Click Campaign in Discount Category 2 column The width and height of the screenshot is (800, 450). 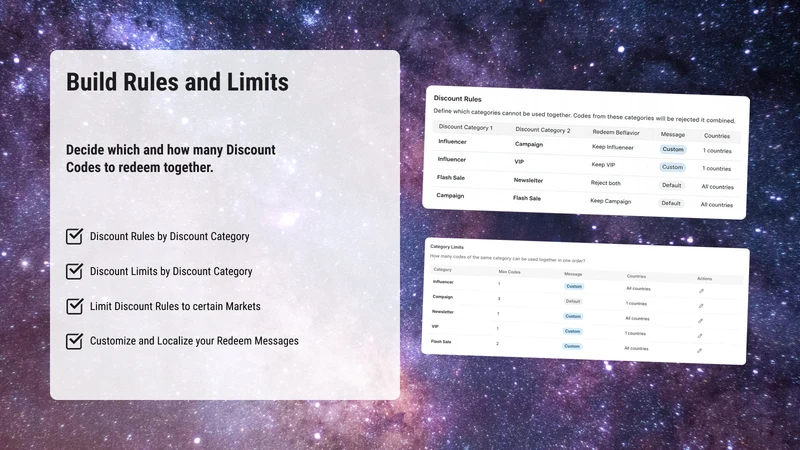tap(529, 144)
